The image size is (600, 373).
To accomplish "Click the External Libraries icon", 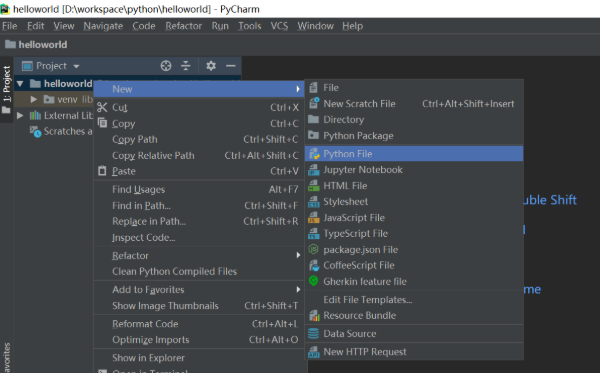I will [x=36, y=115].
